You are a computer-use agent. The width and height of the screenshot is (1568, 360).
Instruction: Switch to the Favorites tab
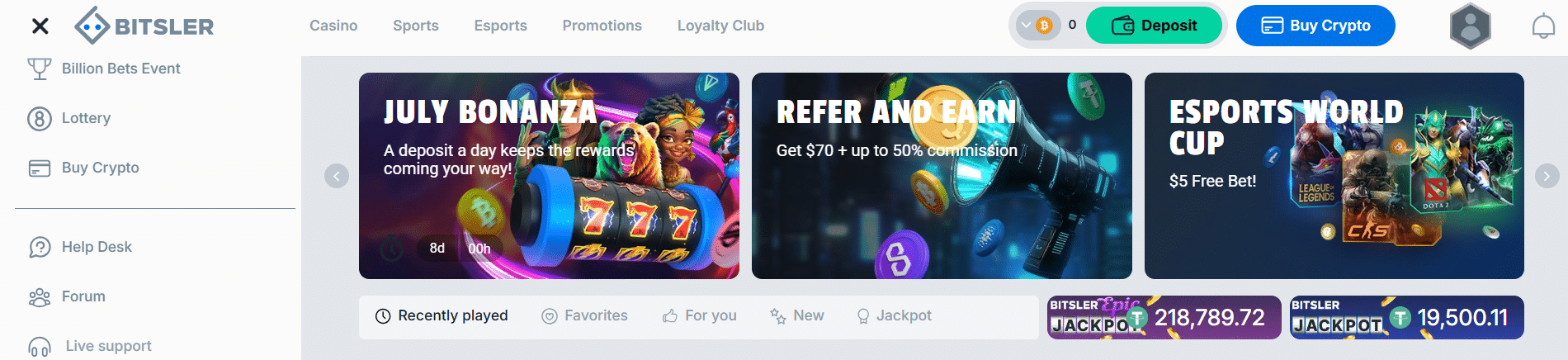(584, 315)
